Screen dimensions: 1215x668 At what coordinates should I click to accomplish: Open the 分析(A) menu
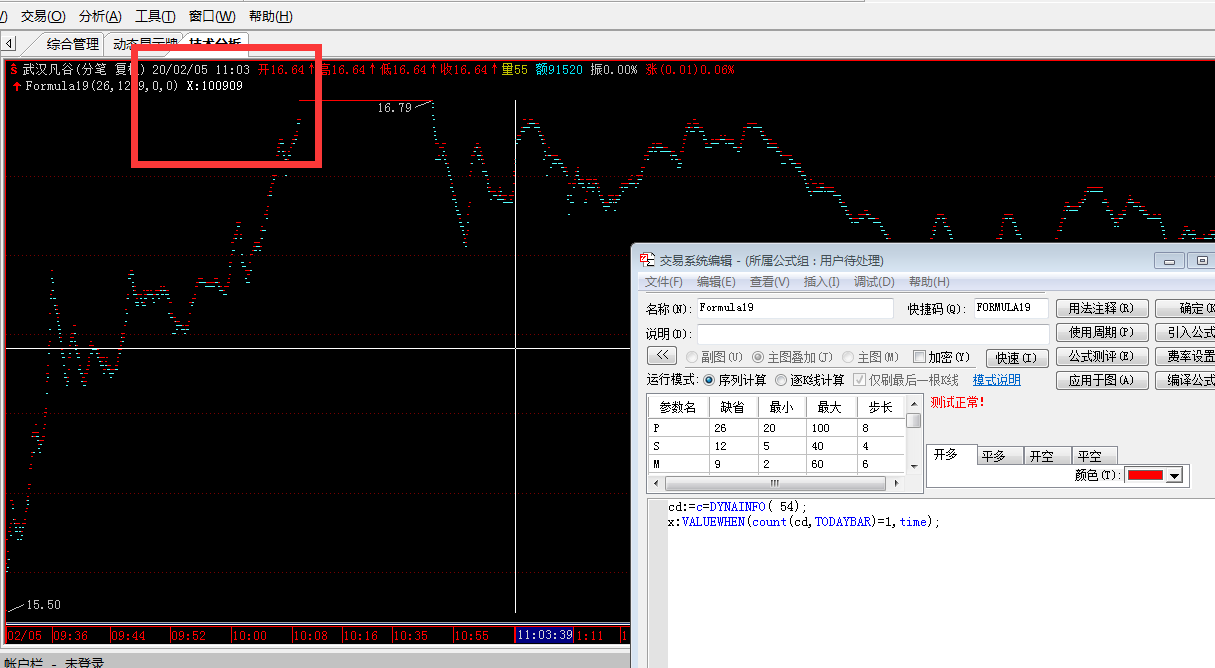pos(100,16)
